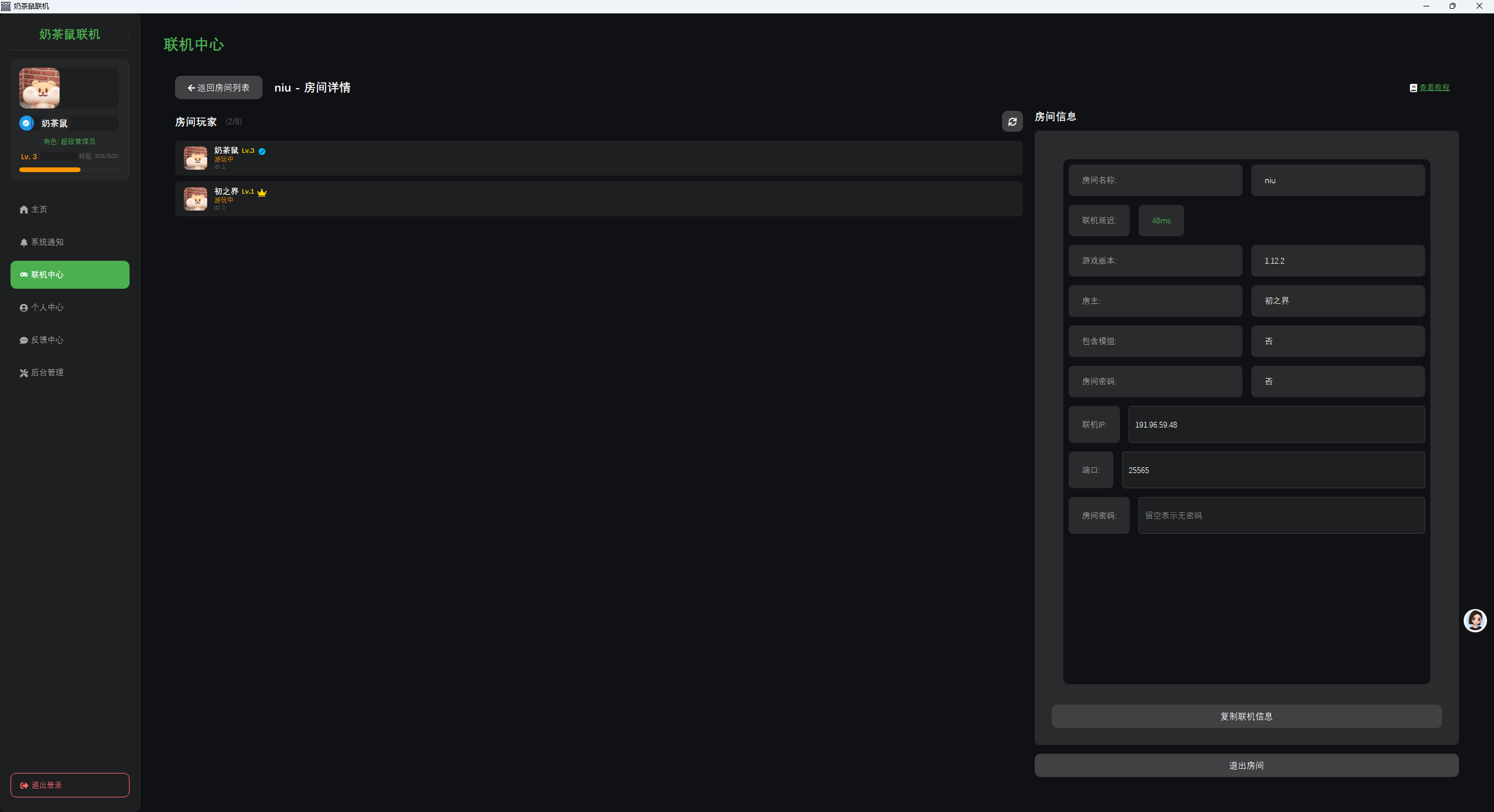Screen dimensions: 1494x812
Task: Click the orange experience progress bar
Action: (x=50, y=170)
